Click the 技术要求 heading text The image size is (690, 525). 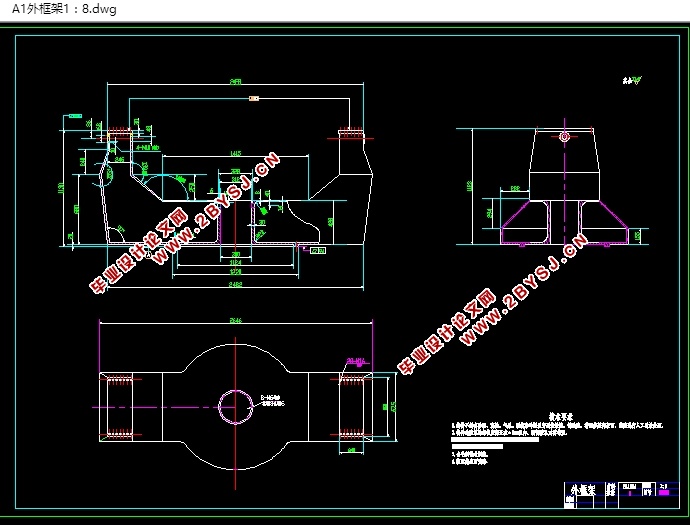(561, 416)
